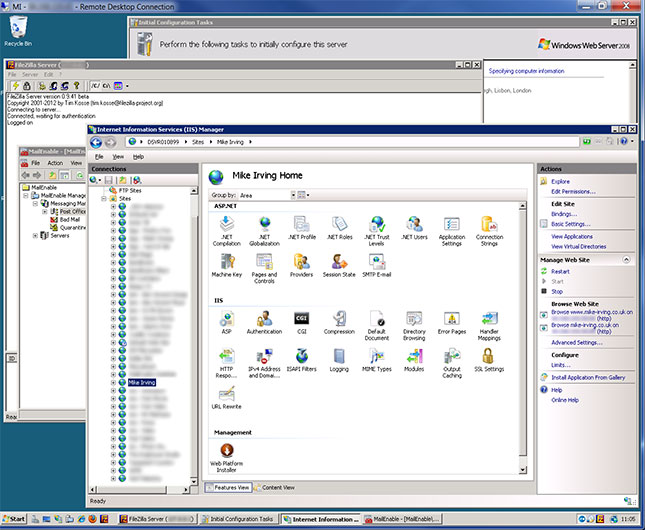
Task: Click the features list vertical scrollbar
Action: point(522,338)
